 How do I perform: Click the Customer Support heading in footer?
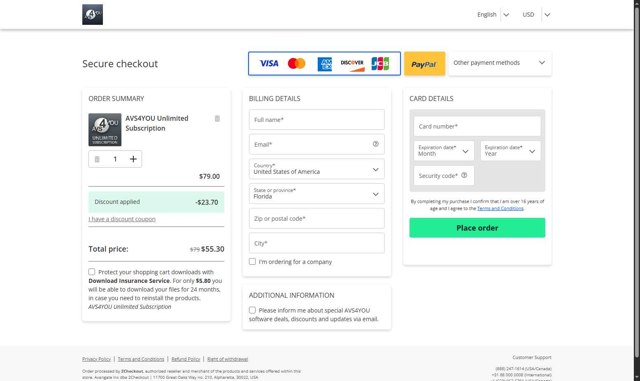532,357
